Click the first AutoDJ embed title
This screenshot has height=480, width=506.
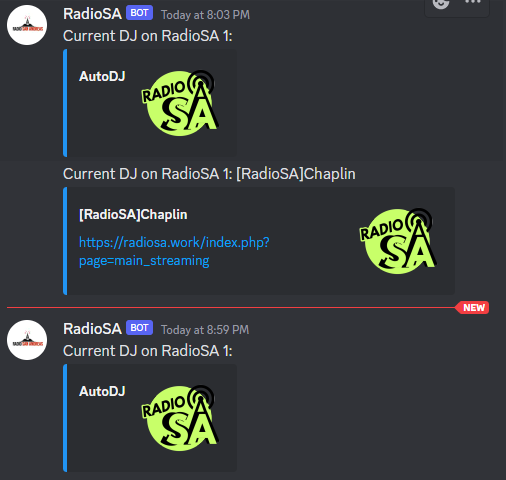(x=102, y=76)
